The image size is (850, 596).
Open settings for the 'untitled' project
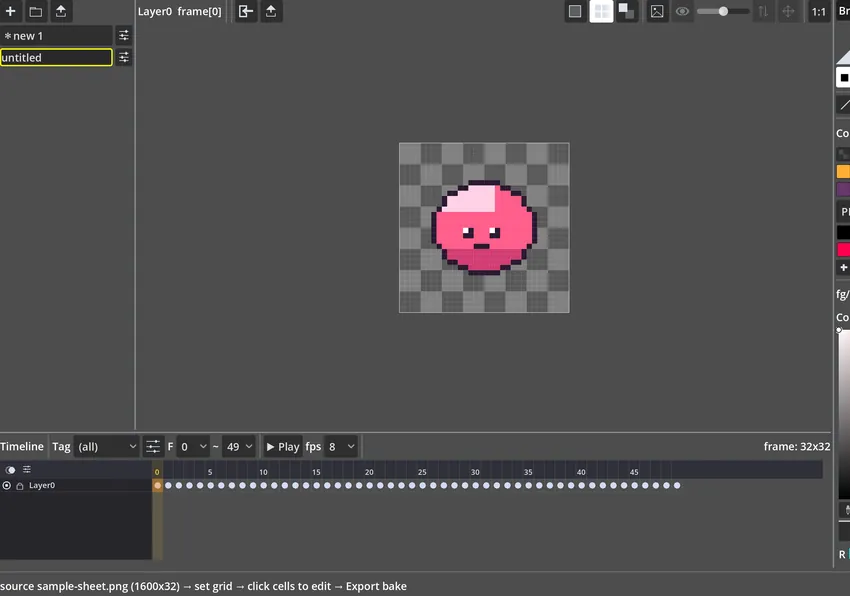coord(124,57)
